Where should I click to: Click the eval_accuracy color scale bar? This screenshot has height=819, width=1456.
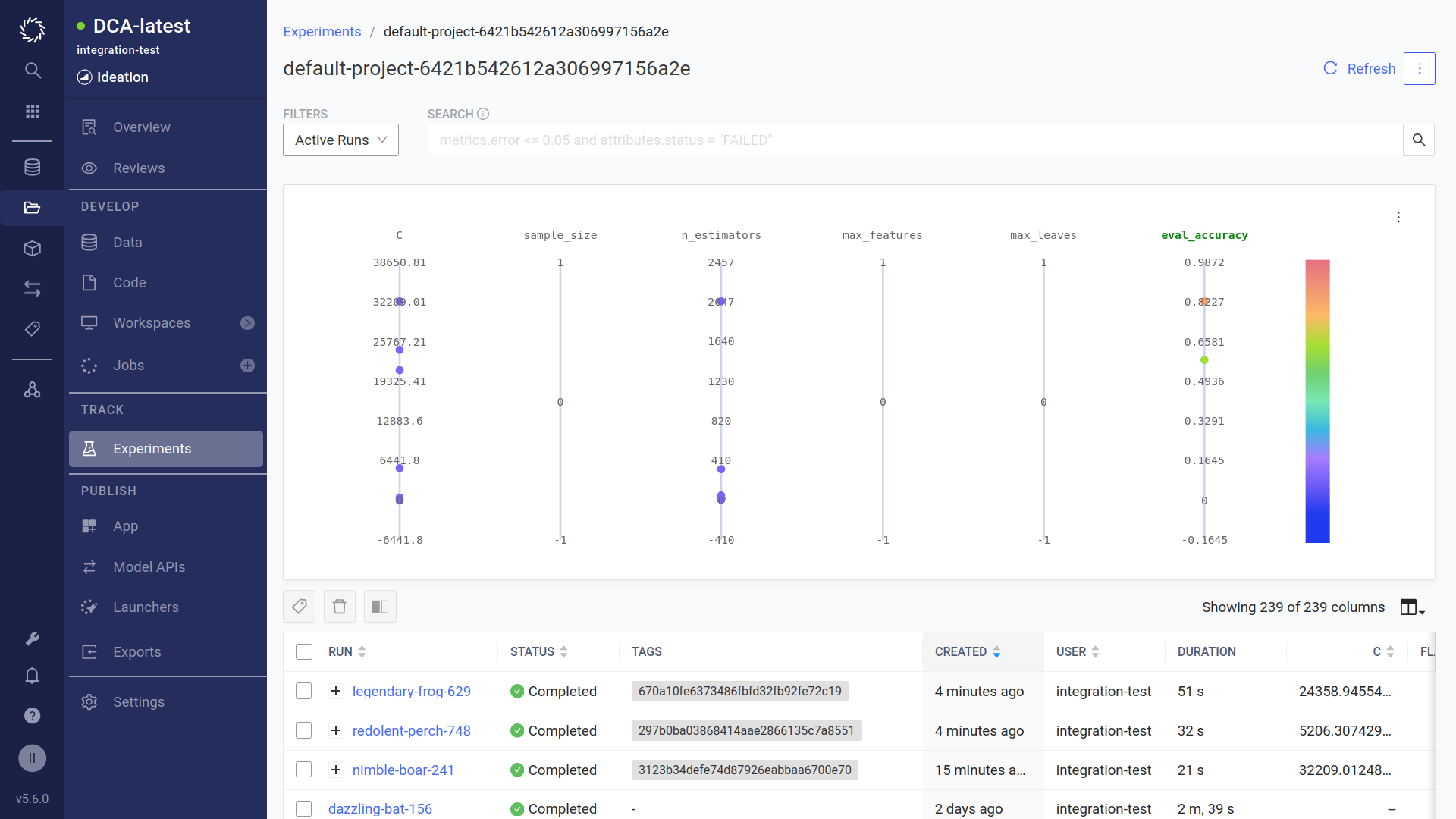tap(1317, 401)
